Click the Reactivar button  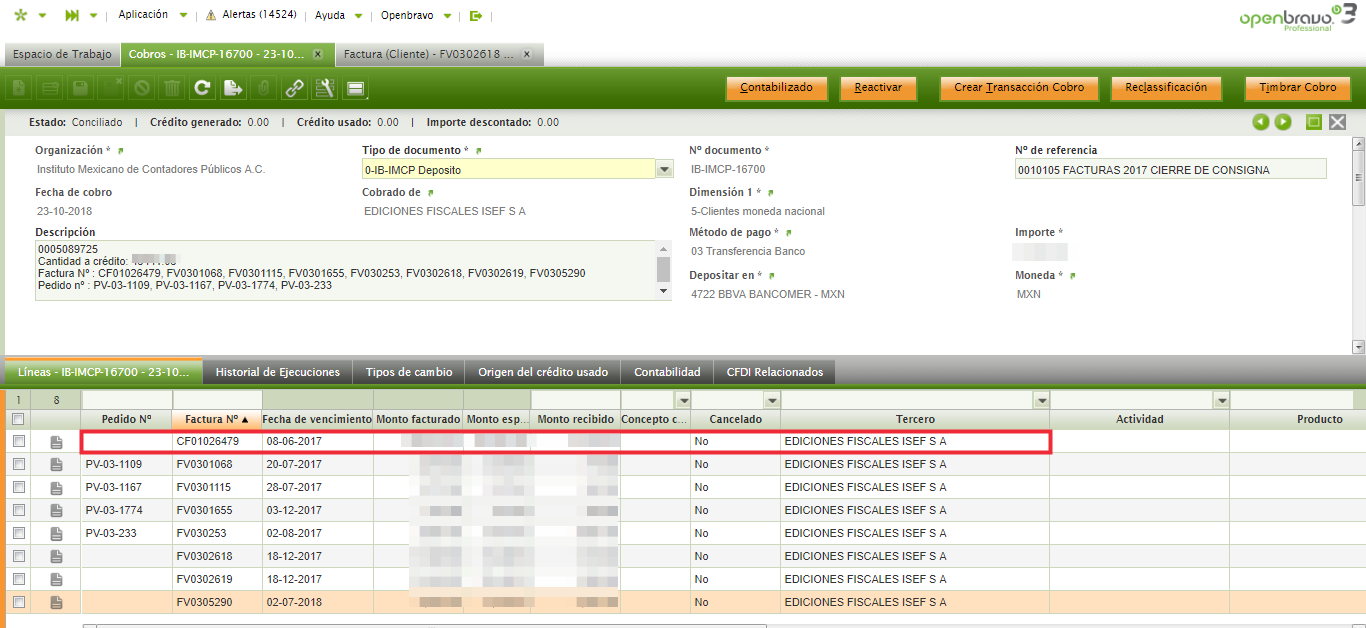(x=878, y=88)
